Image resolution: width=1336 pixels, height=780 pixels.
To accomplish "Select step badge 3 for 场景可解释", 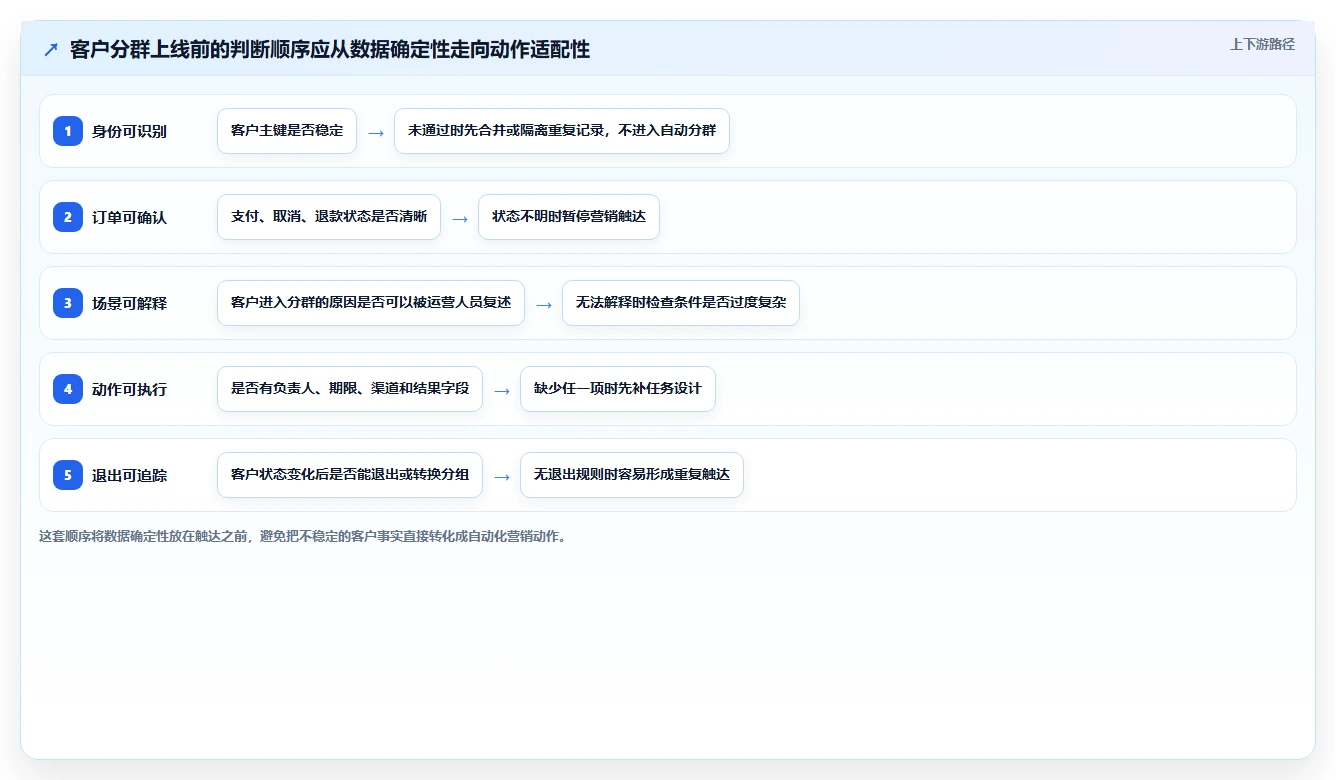I will click(68, 303).
